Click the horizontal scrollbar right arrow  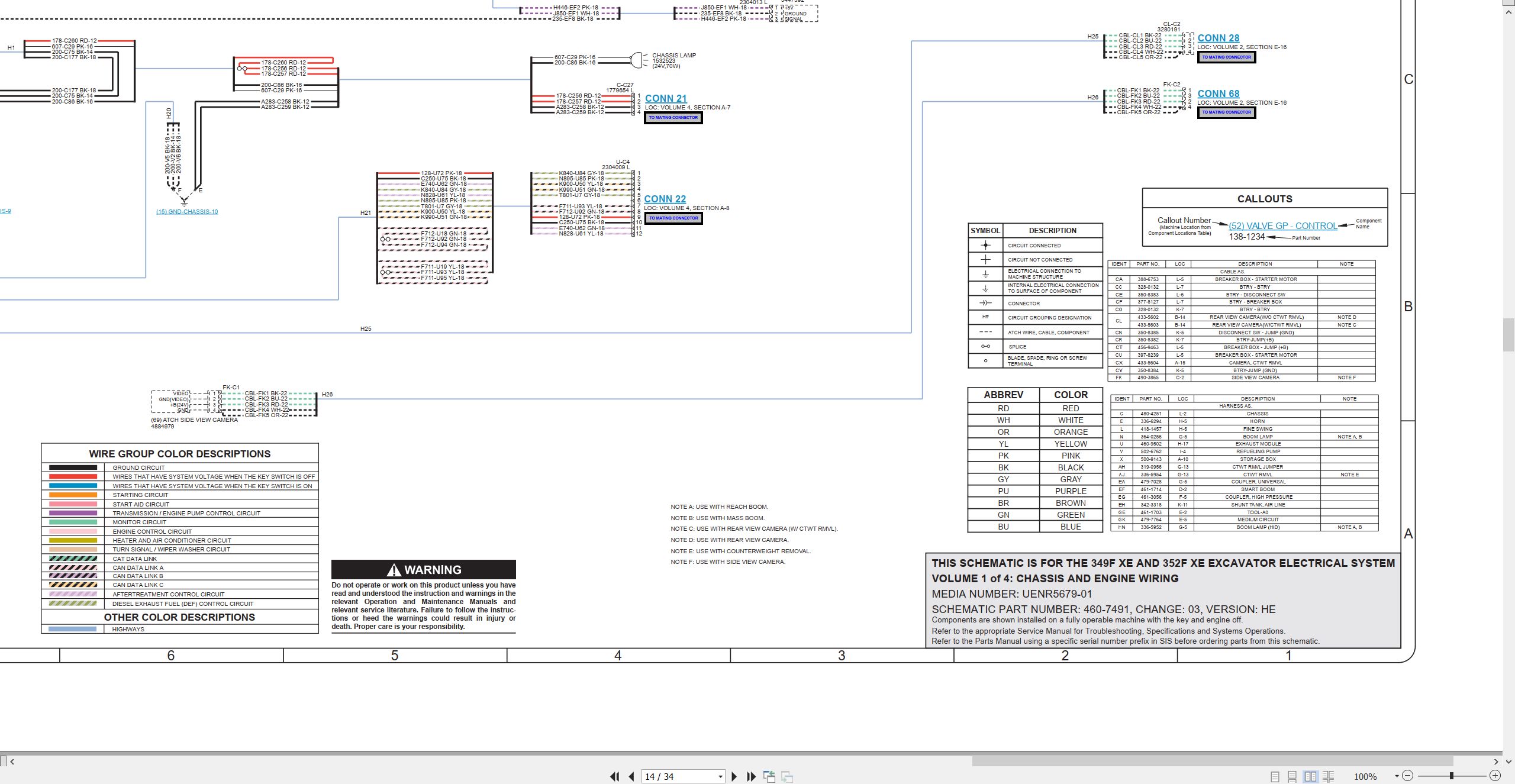pyautogui.click(x=1496, y=762)
